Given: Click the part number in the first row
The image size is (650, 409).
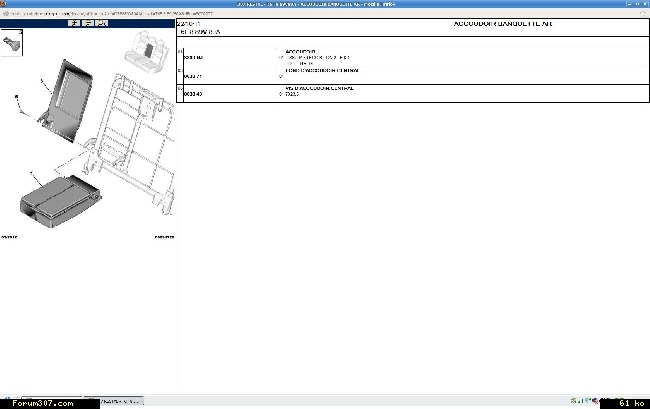Looking at the screenshot, I should tap(193, 57).
